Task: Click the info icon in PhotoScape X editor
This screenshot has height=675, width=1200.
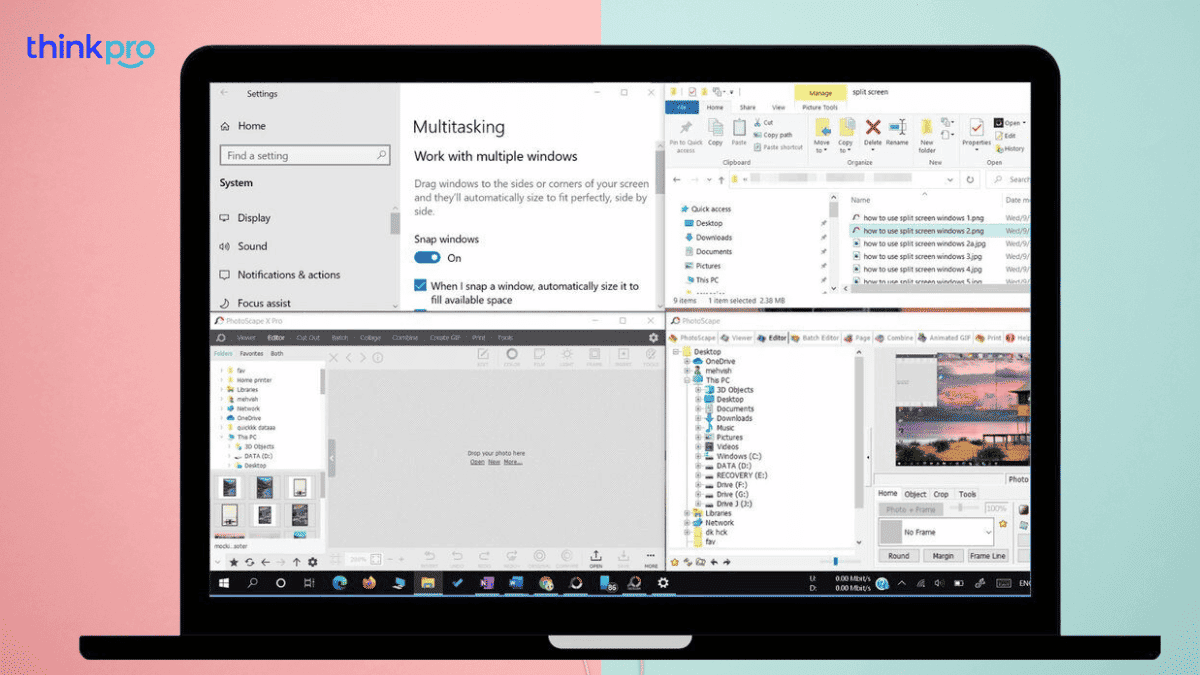Action: coord(377,358)
